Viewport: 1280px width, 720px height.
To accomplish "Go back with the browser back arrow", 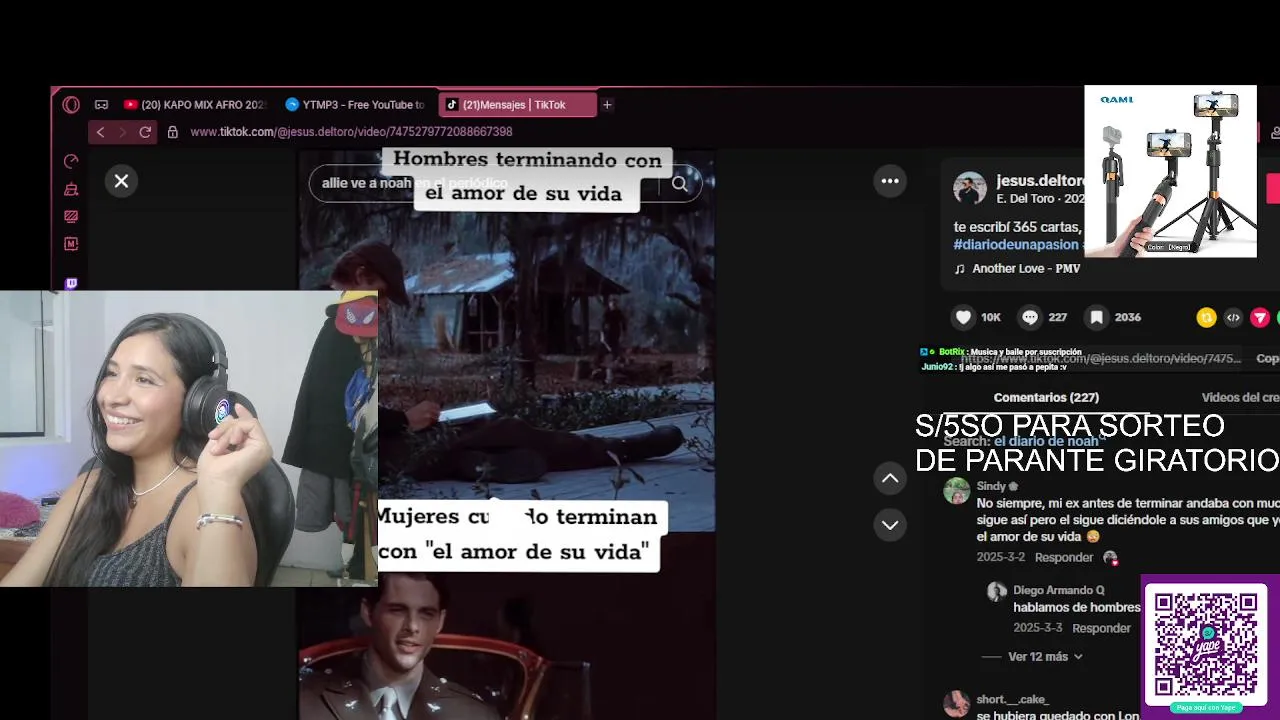I will click(100, 132).
